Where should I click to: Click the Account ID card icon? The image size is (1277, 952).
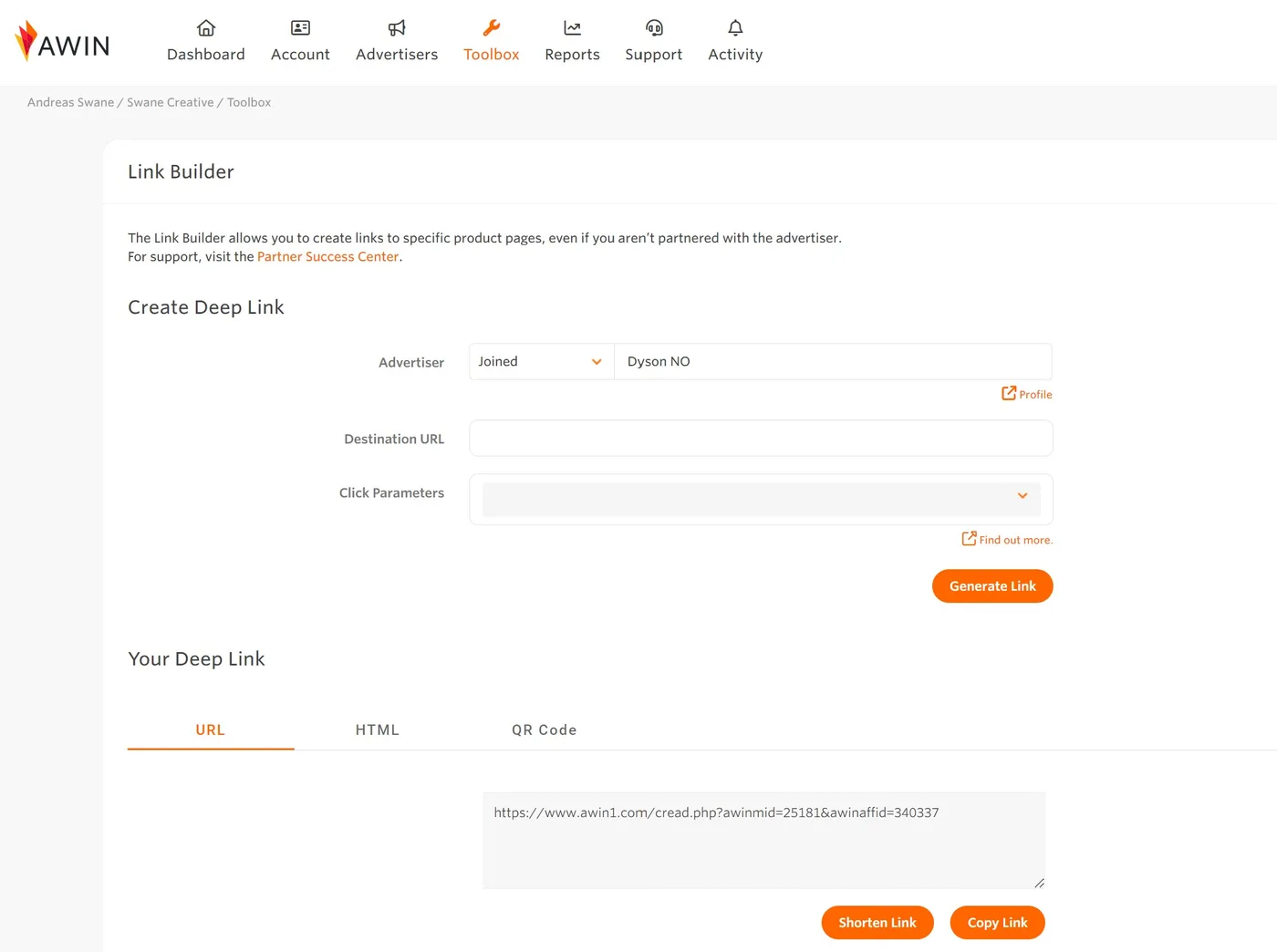pos(300,27)
